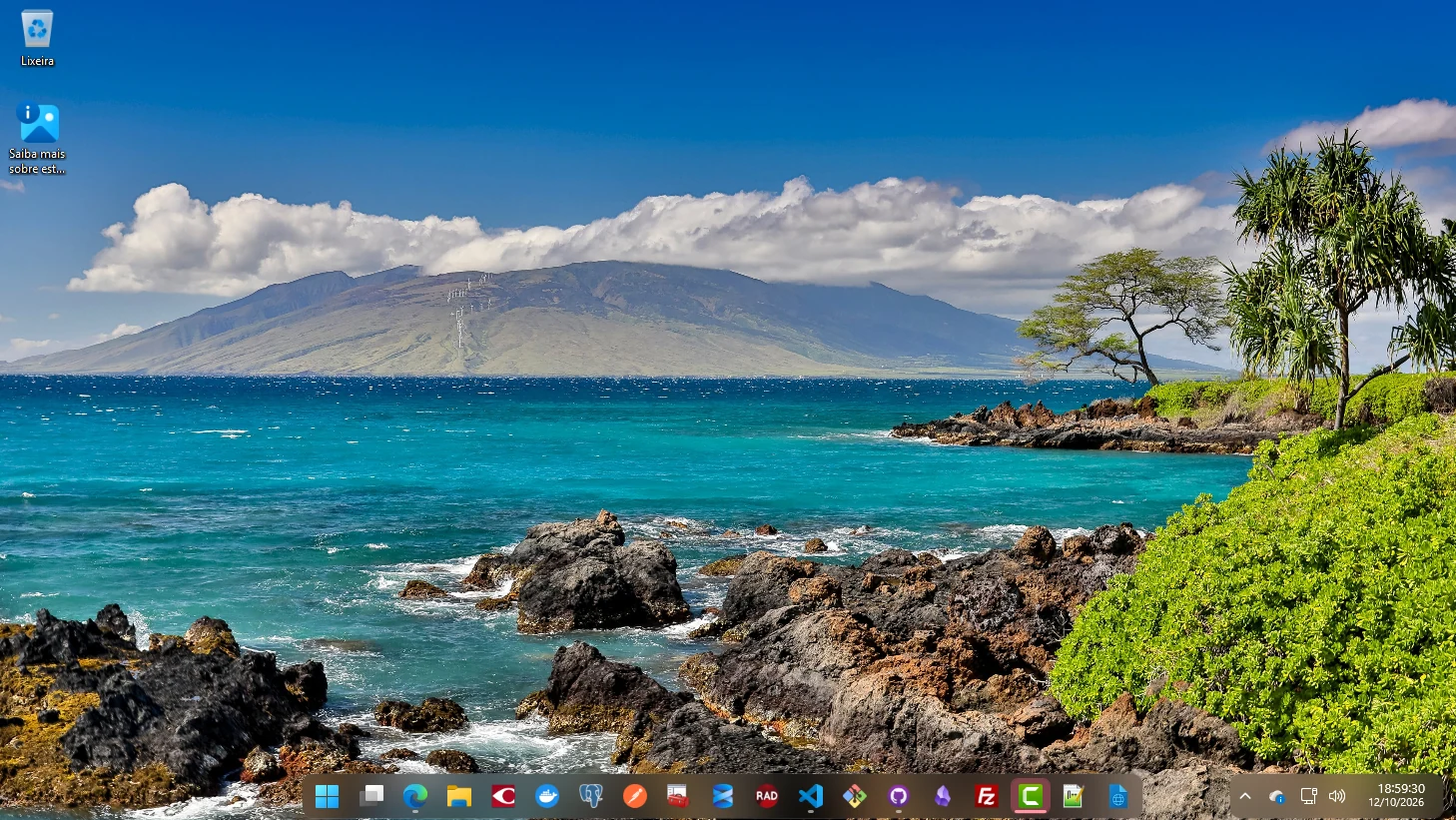Open the Lixeira recycle bin icon
1456x820 pixels.
pos(37,39)
